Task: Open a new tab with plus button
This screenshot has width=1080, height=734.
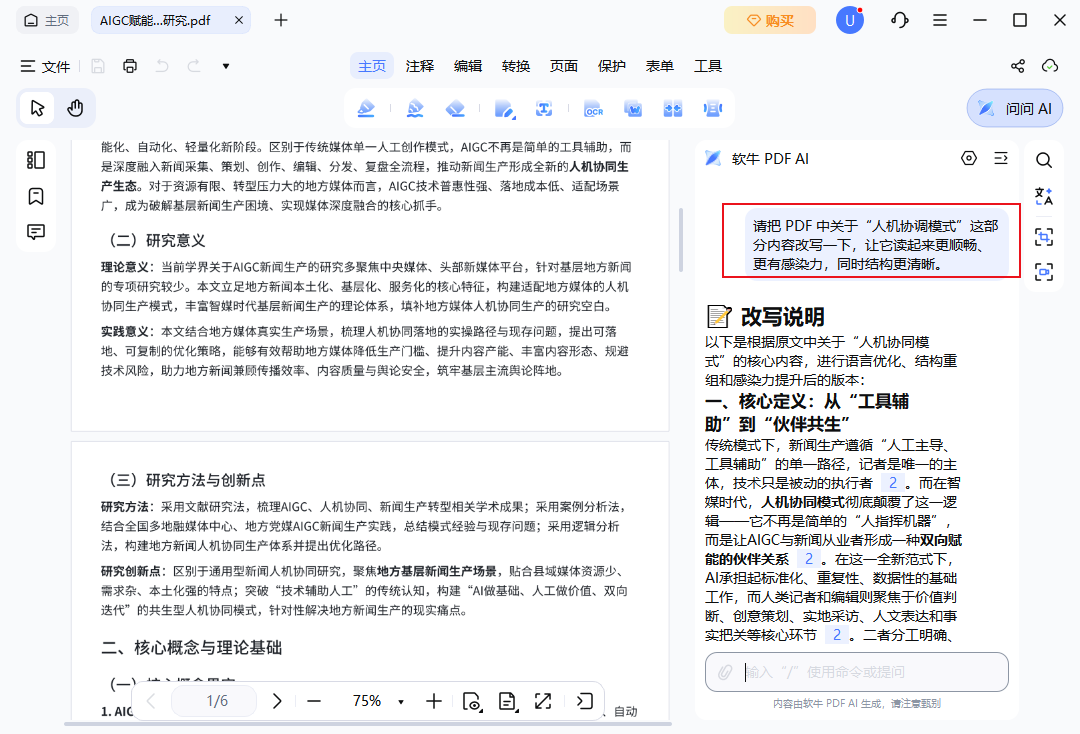Action: click(280, 20)
